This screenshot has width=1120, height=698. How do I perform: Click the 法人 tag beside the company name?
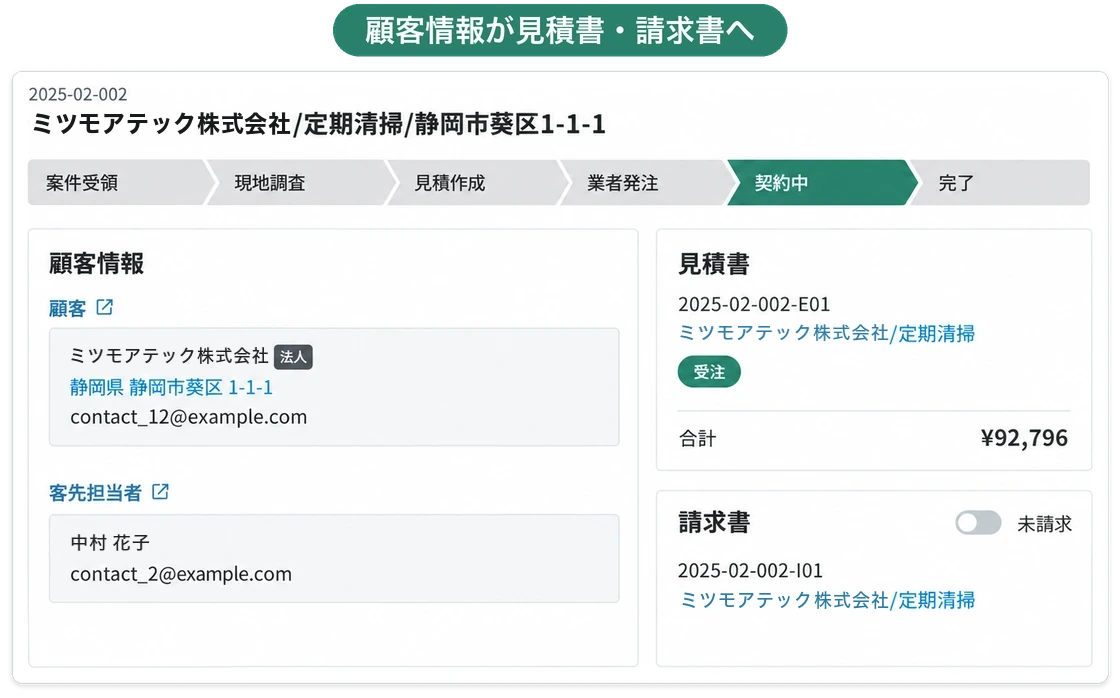293,357
